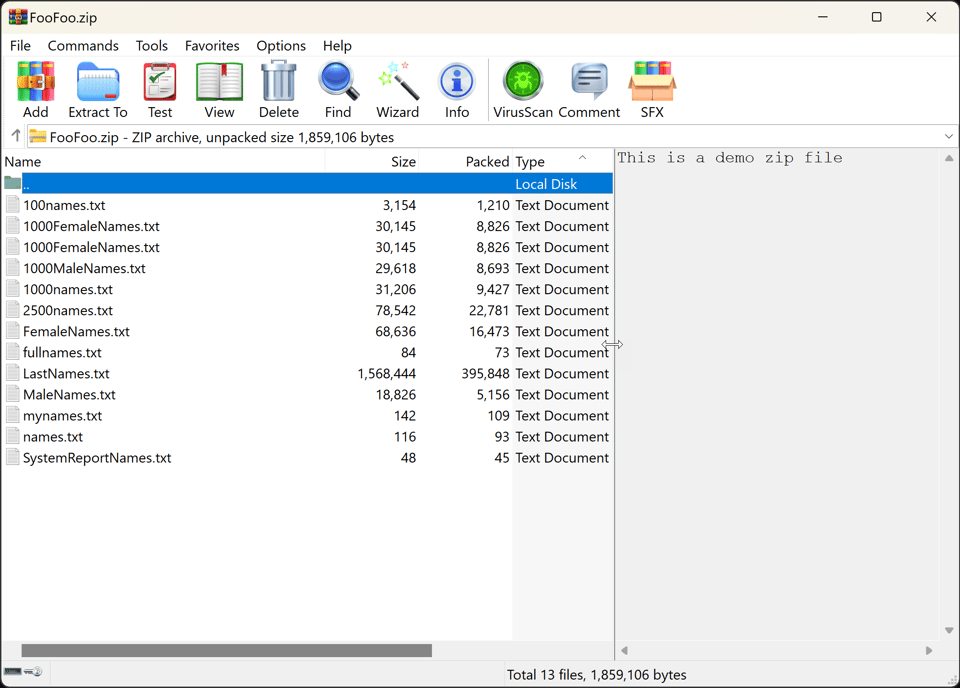Select the 2500names.txt file
The width and height of the screenshot is (960, 688).
[68, 310]
